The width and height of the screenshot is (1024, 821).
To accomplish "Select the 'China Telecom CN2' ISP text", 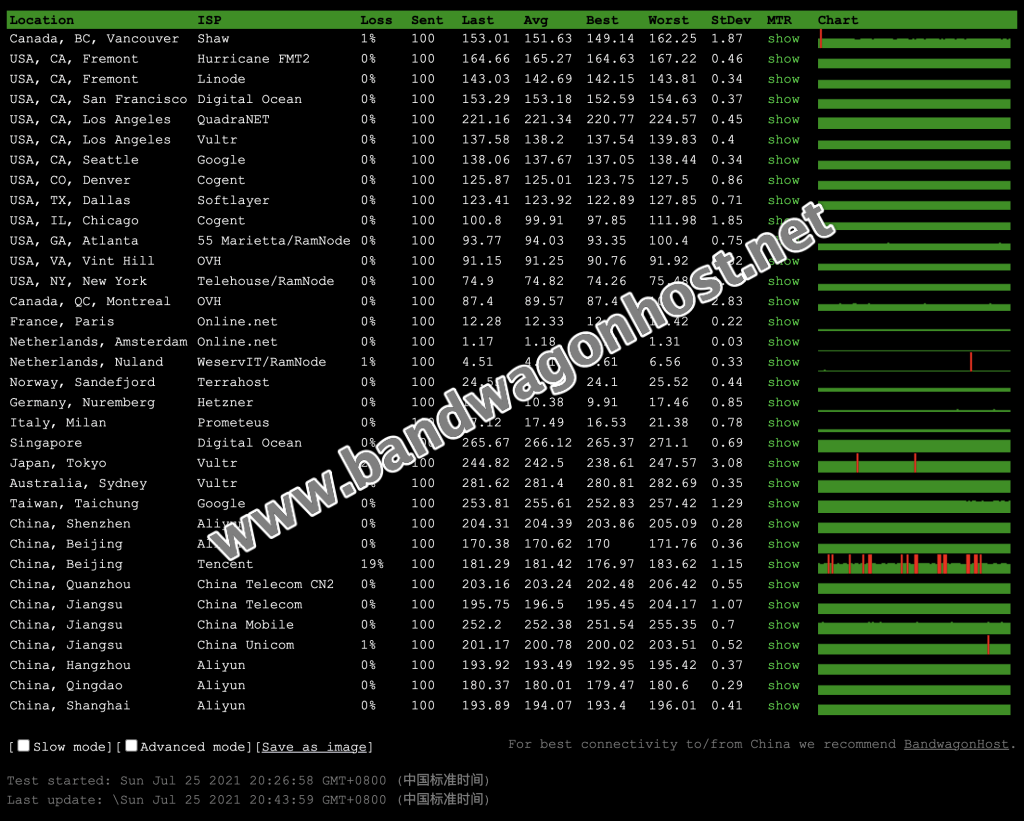I will coord(265,584).
